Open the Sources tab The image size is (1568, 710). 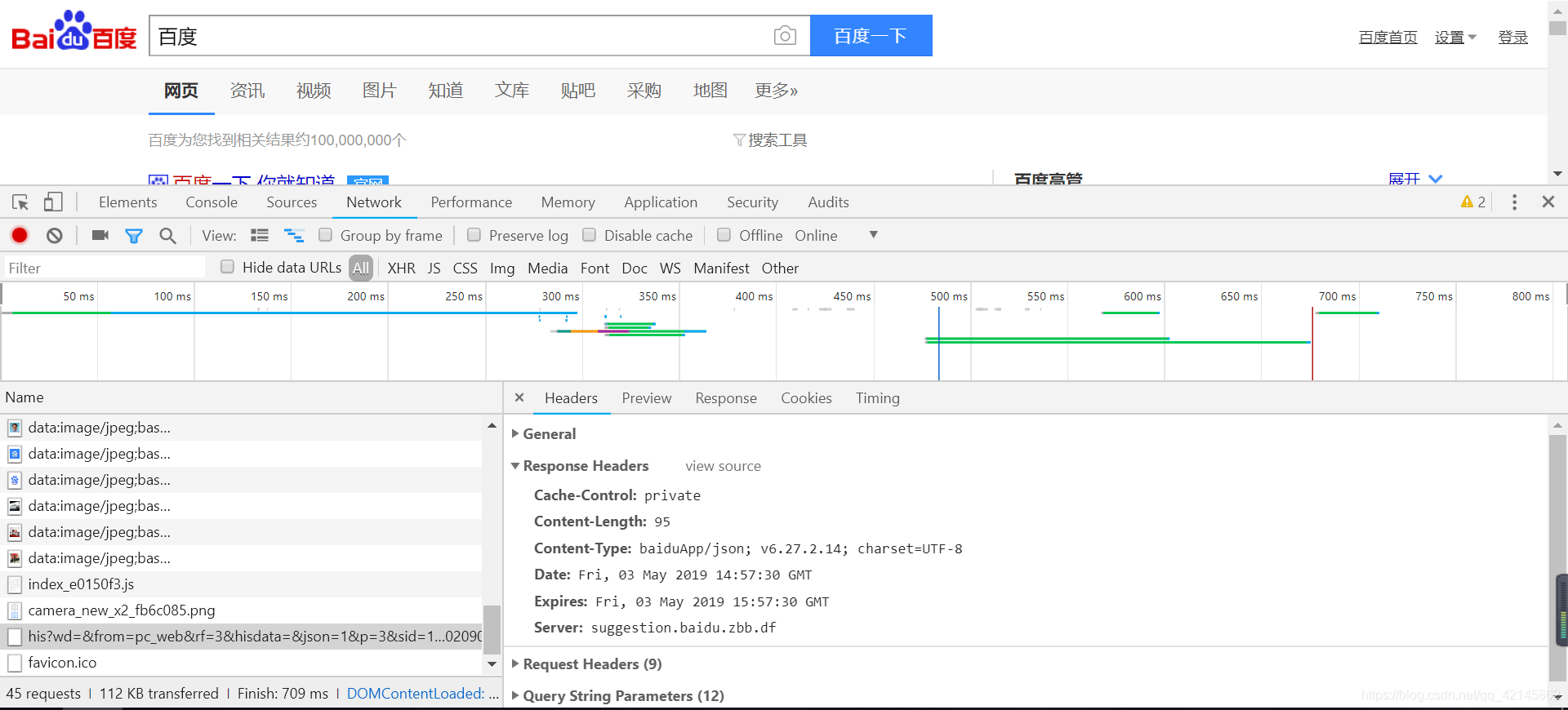(x=292, y=202)
